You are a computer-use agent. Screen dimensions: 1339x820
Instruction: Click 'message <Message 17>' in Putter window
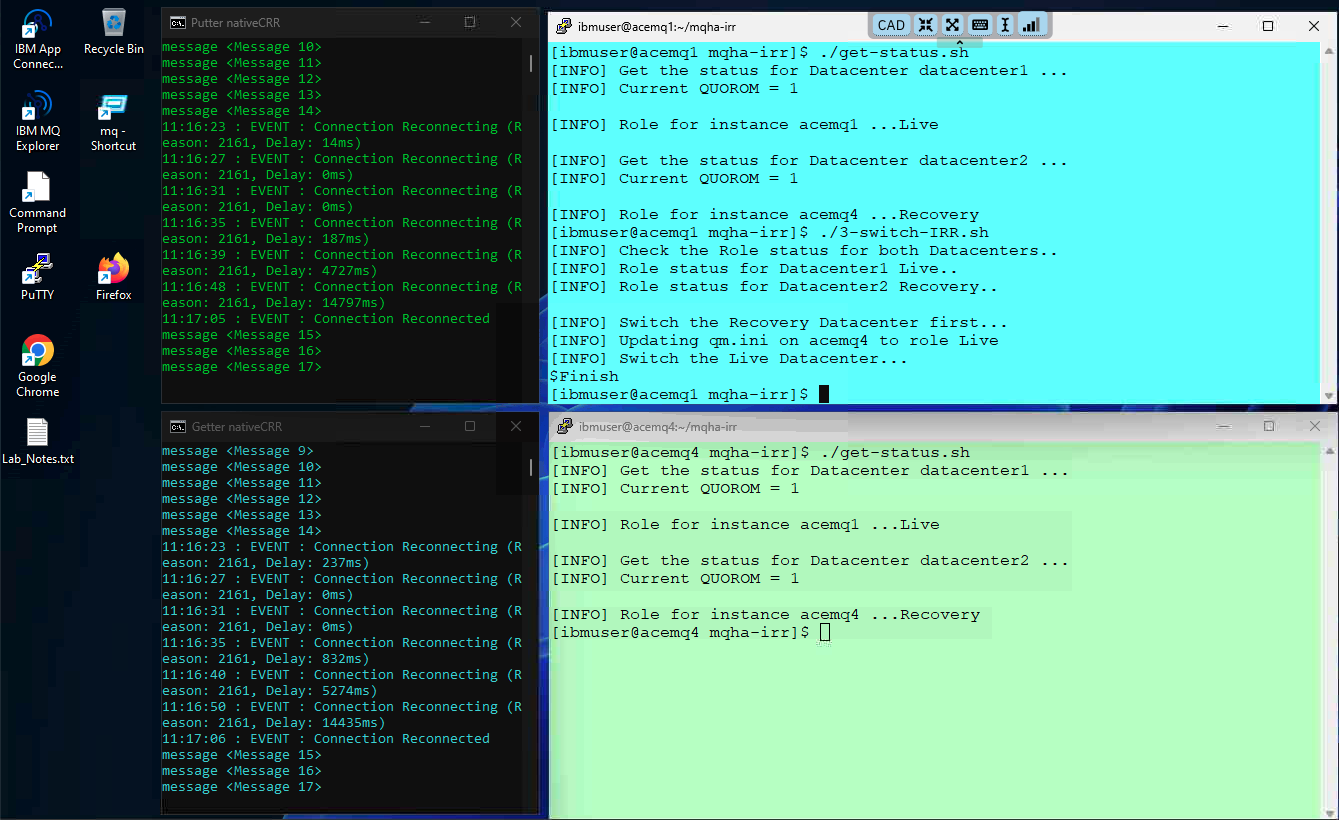(x=242, y=367)
